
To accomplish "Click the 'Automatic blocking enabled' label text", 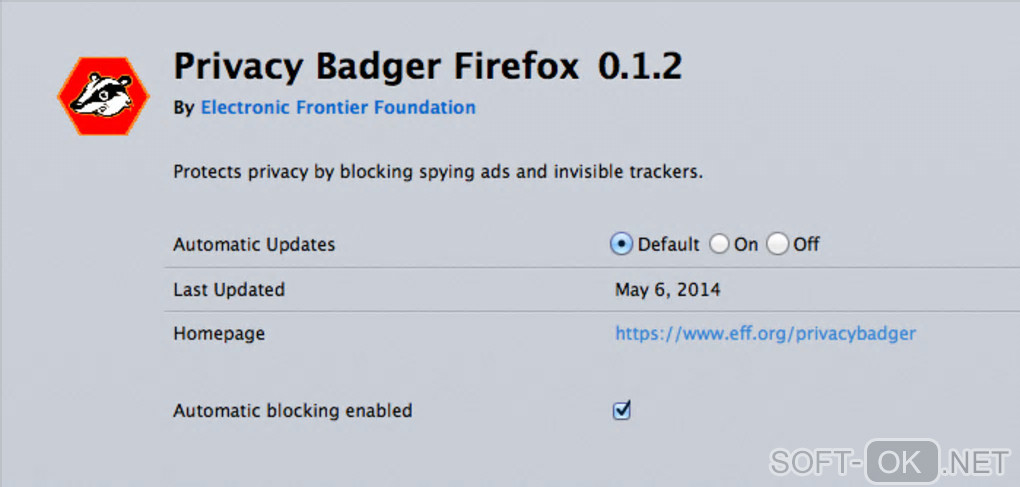I will click(x=292, y=410).
